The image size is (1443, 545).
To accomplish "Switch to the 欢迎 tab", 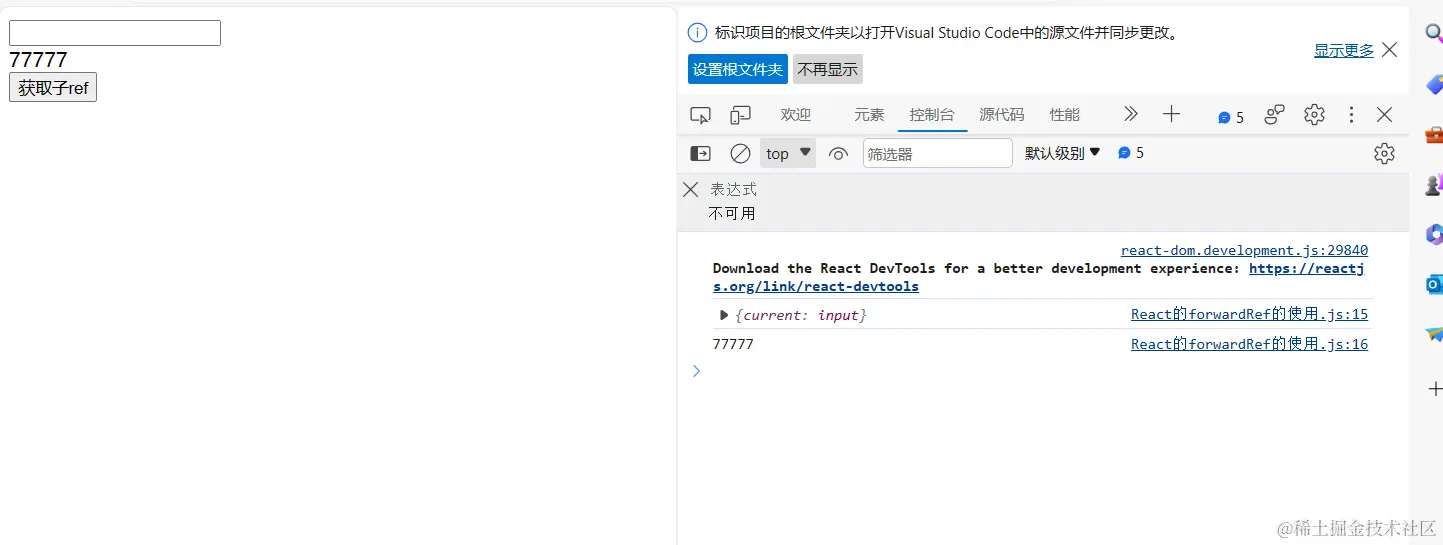I will tap(796, 115).
